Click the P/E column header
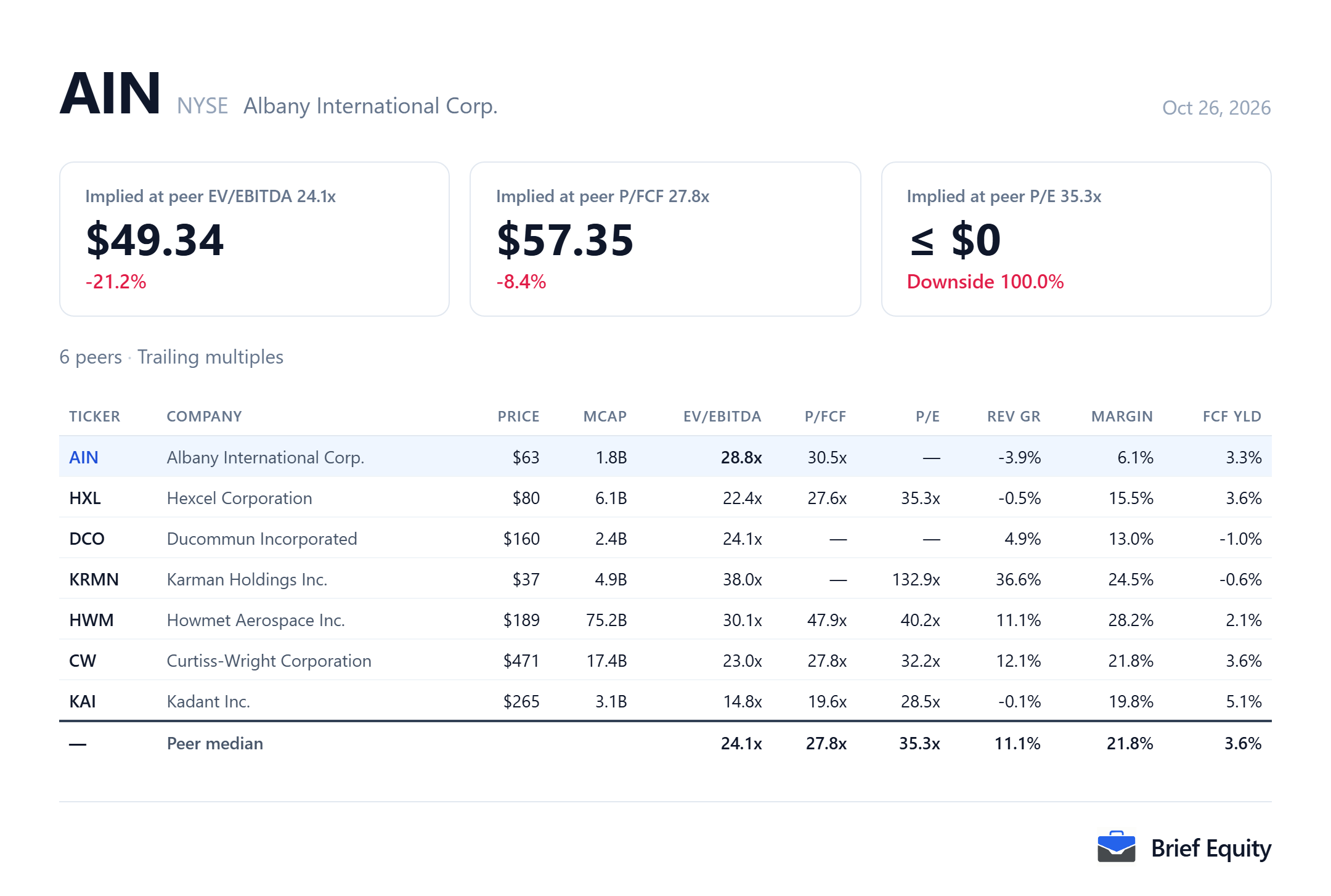 coord(927,417)
